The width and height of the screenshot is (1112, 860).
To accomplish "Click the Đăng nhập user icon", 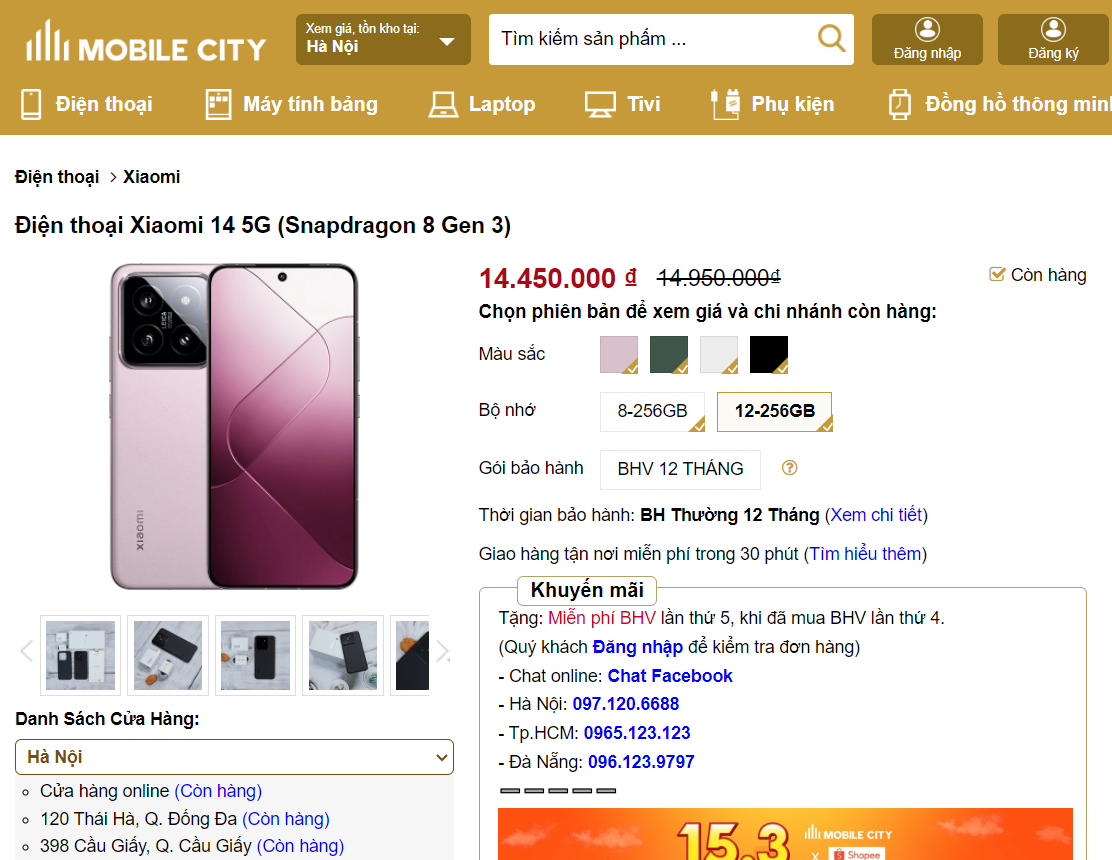I will [927, 30].
